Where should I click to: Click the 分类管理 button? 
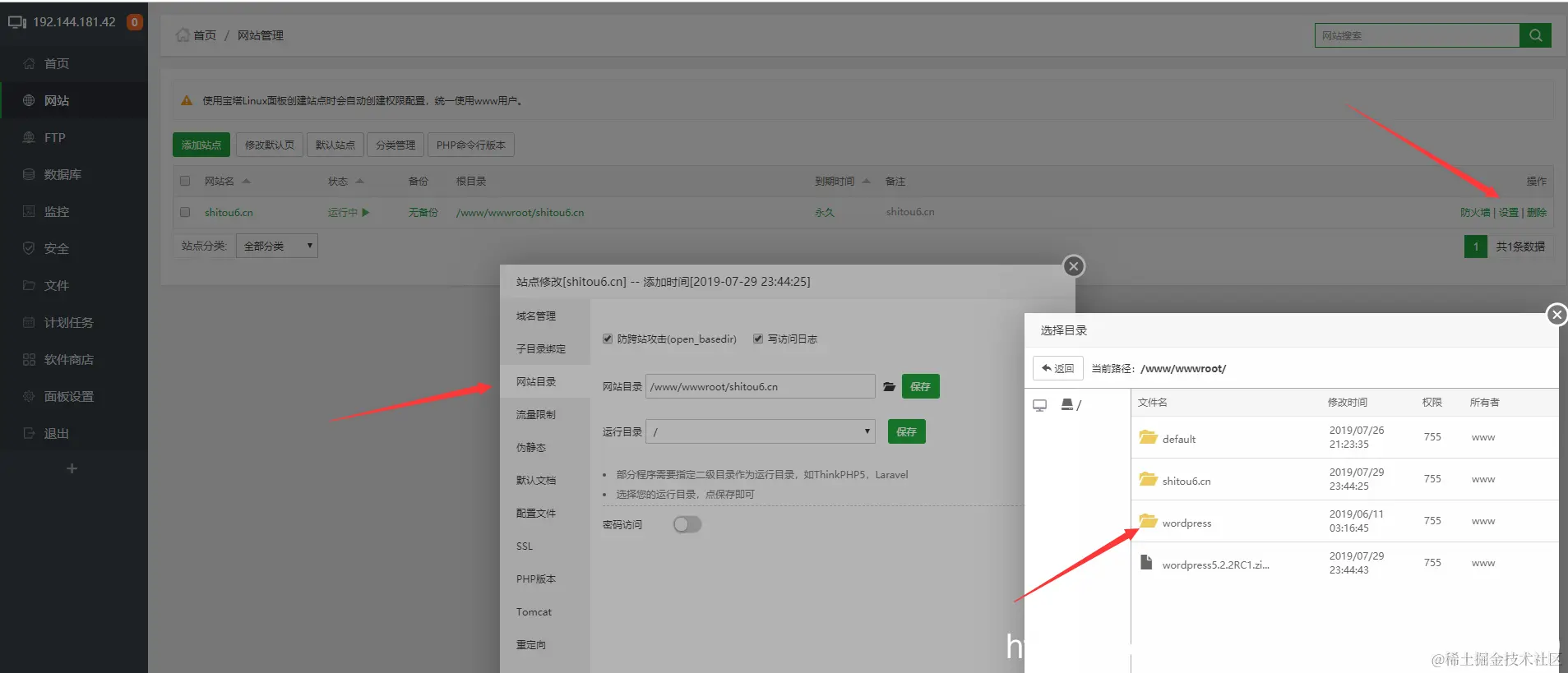click(x=395, y=145)
